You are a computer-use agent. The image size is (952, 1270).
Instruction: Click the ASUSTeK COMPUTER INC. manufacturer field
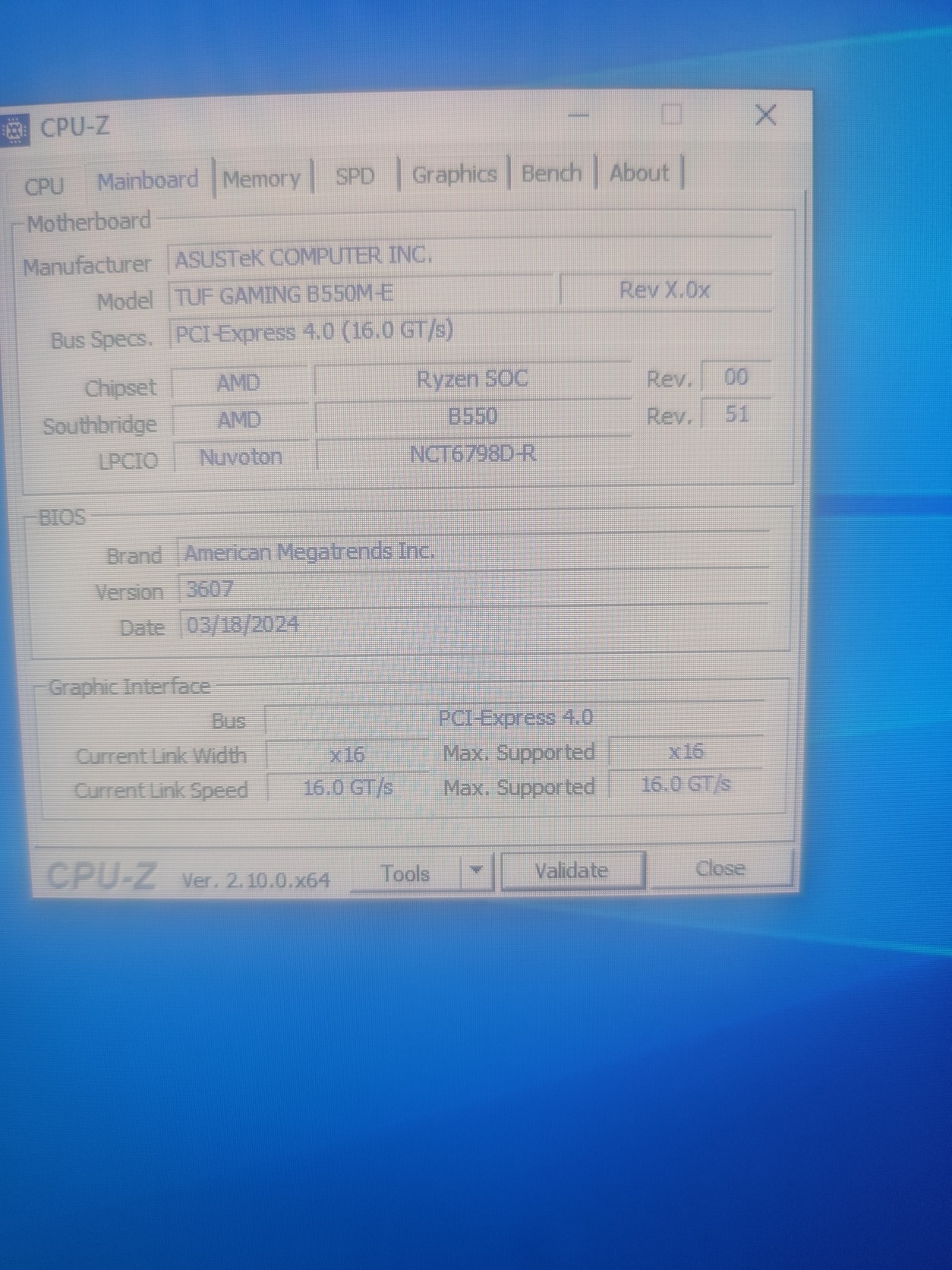(469, 256)
